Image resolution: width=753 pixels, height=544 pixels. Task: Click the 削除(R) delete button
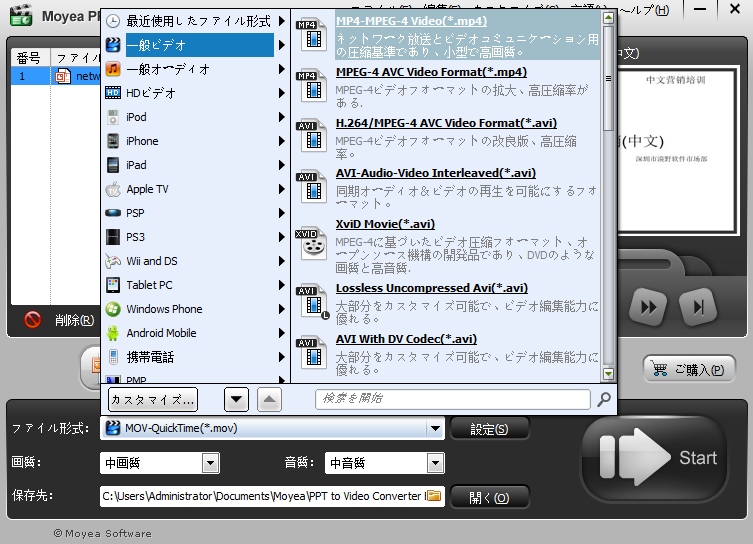coord(60,320)
